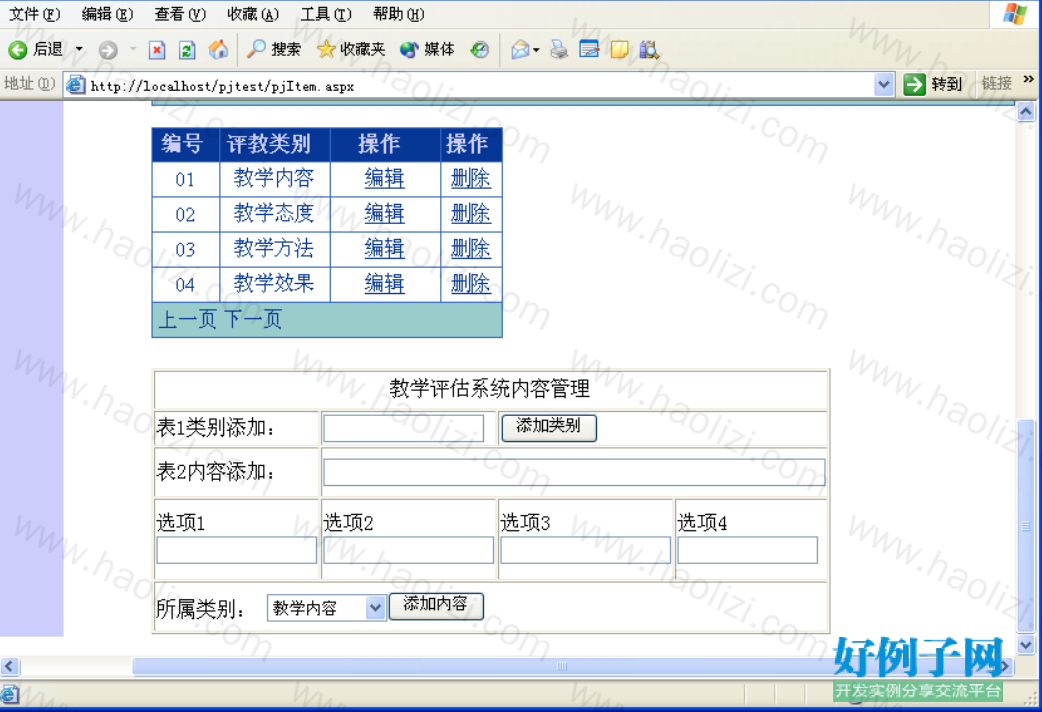Click 编辑 link for 教学态度 row
This screenshot has height=712, width=1042.
tap(384, 213)
